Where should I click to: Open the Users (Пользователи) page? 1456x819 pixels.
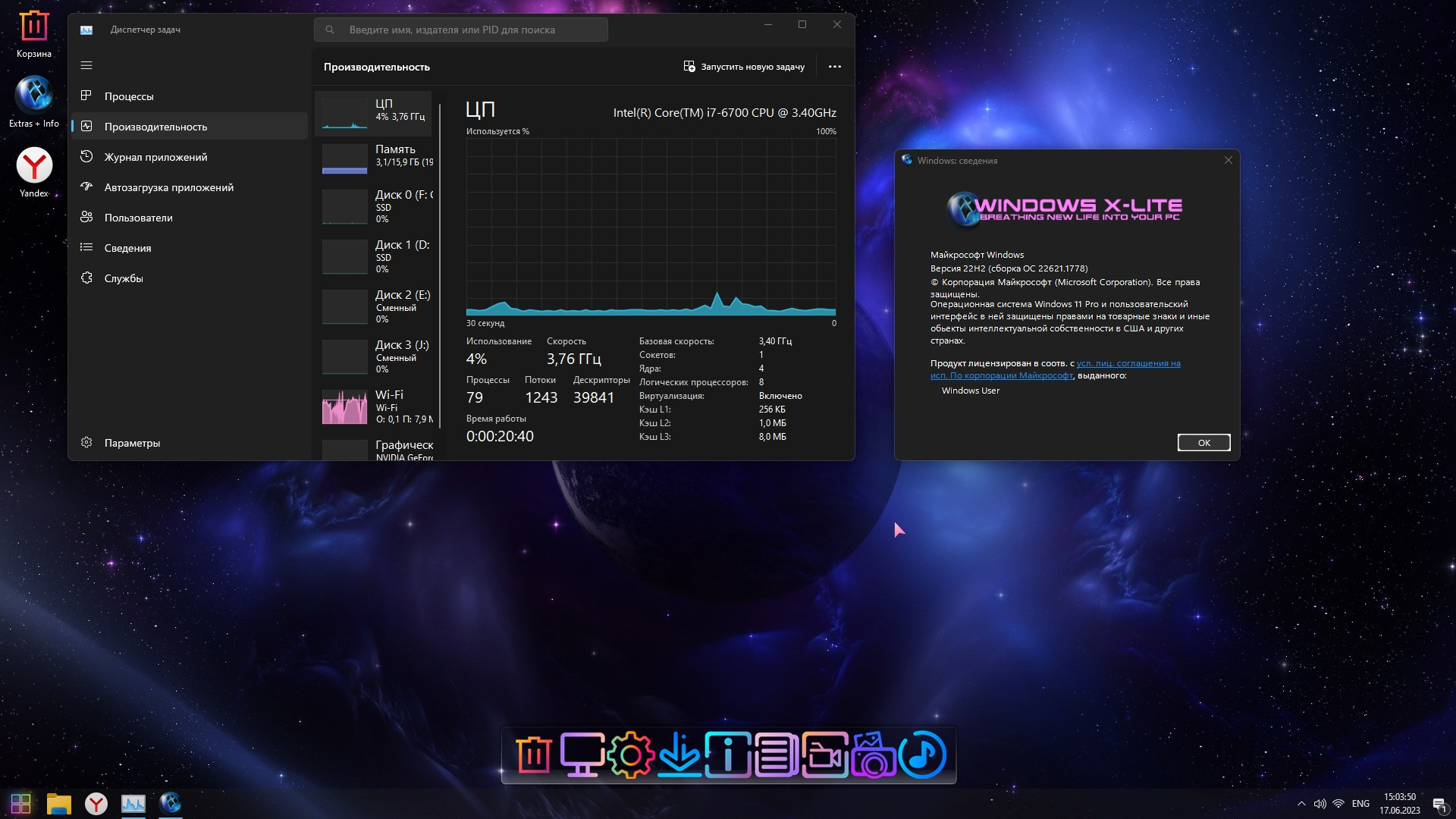tap(138, 218)
